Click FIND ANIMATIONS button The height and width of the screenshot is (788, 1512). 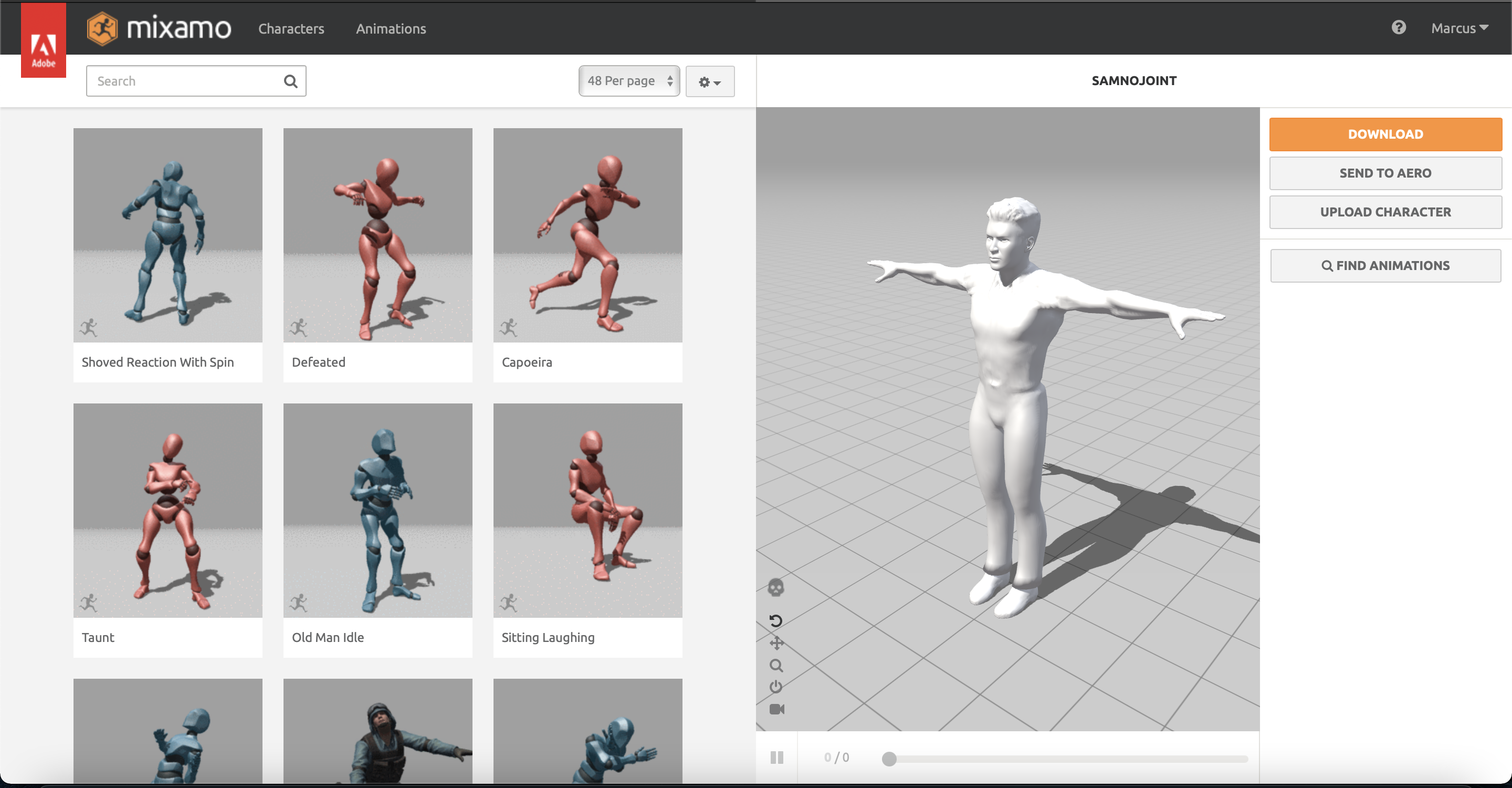pos(1385,265)
